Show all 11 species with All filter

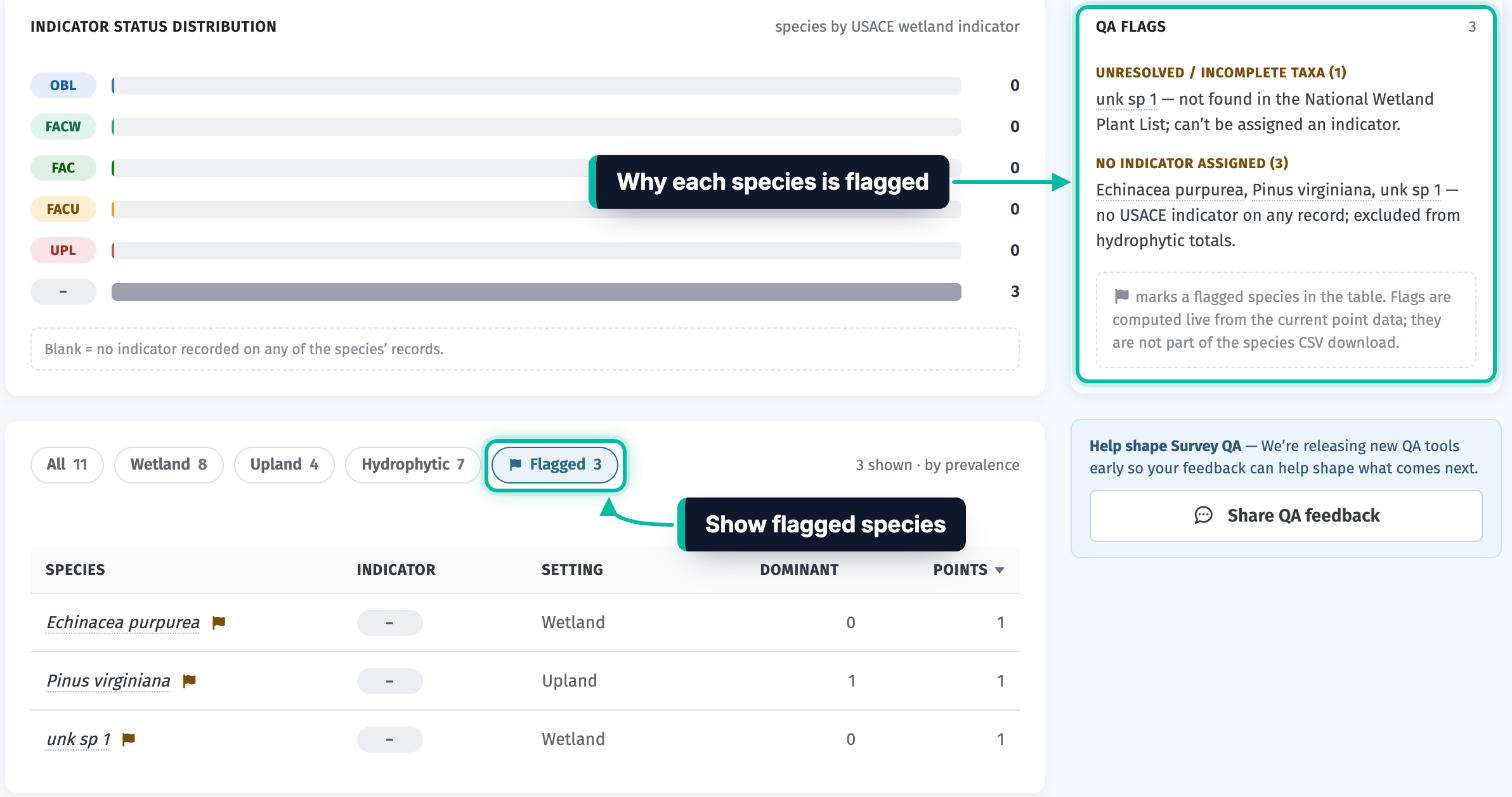click(67, 464)
